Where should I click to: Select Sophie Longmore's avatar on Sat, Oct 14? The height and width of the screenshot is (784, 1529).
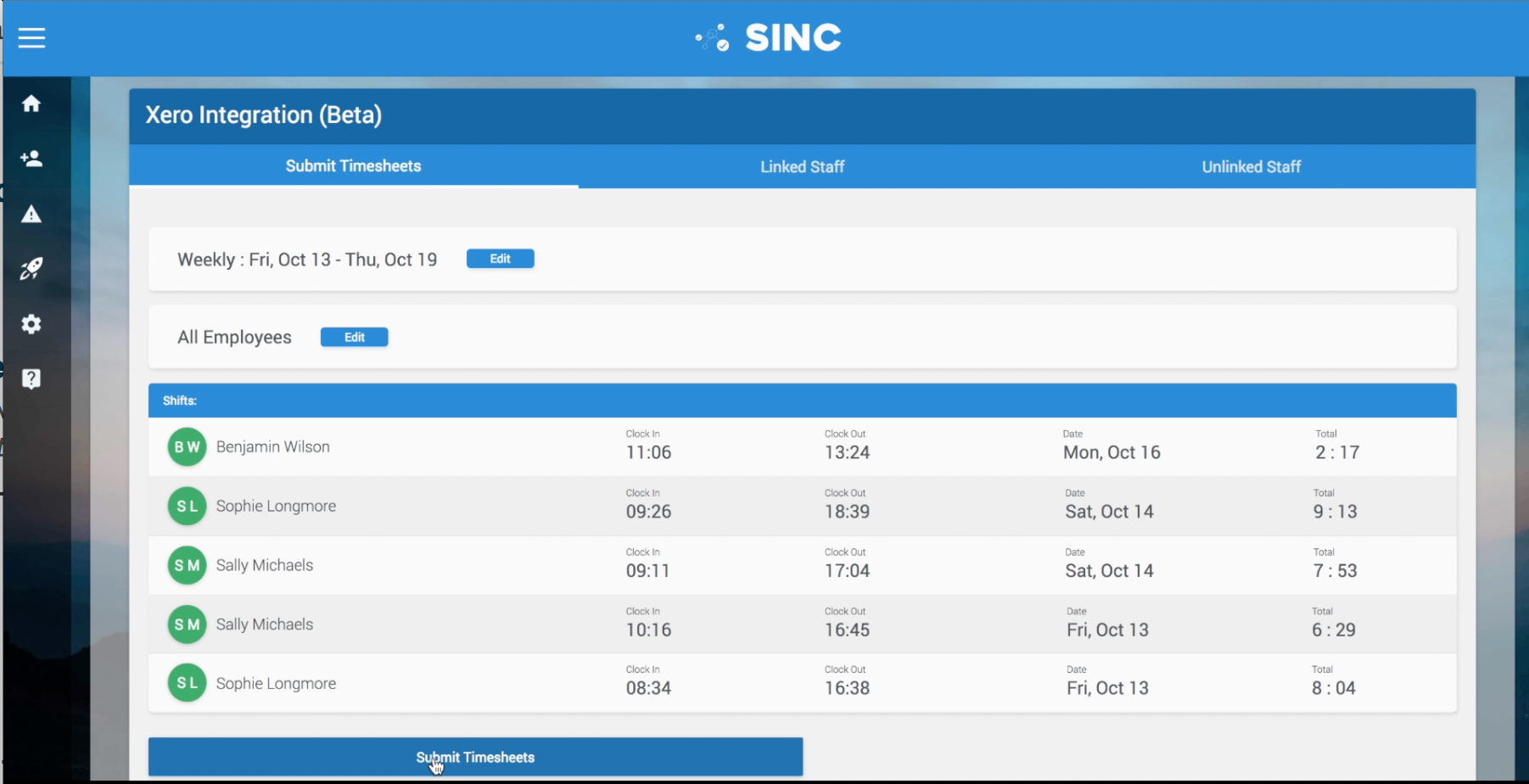point(187,507)
